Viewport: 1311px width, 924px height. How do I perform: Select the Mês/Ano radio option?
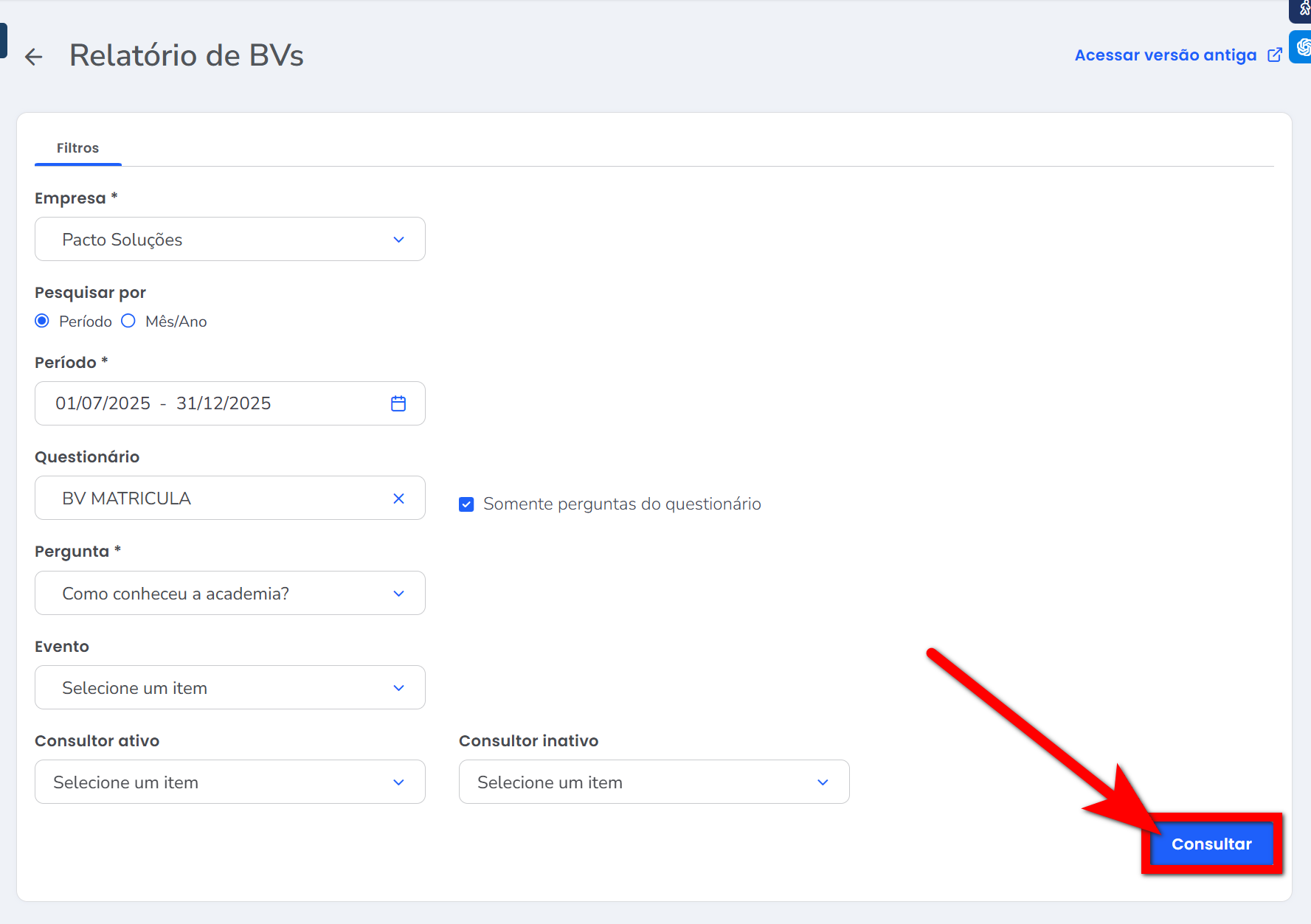pyautogui.click(x=128, y=321)
